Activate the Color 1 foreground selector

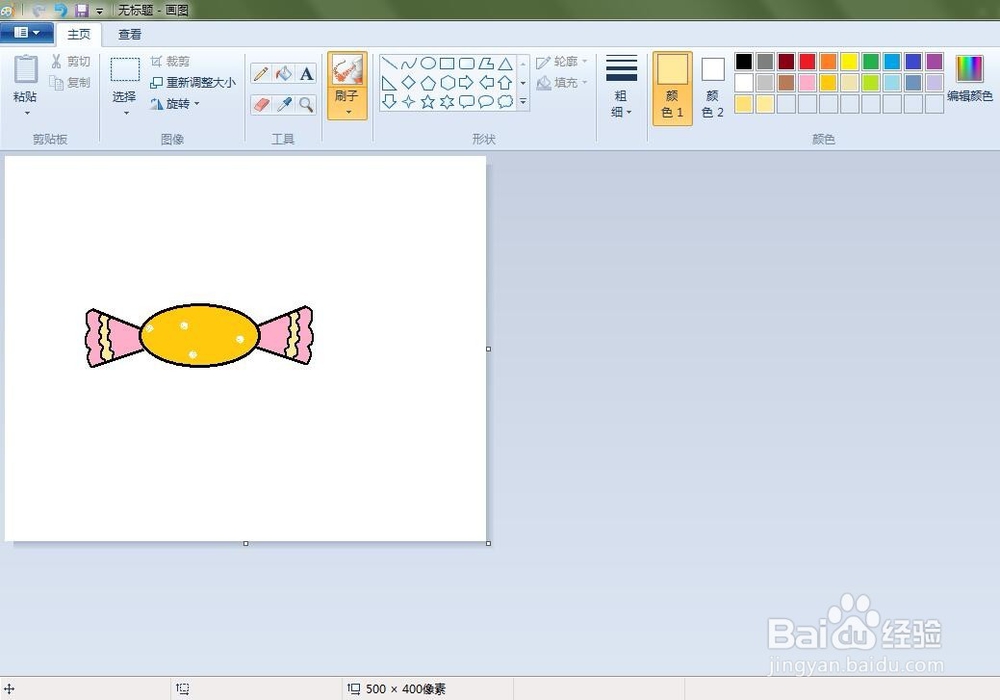(x=672, y=89)
